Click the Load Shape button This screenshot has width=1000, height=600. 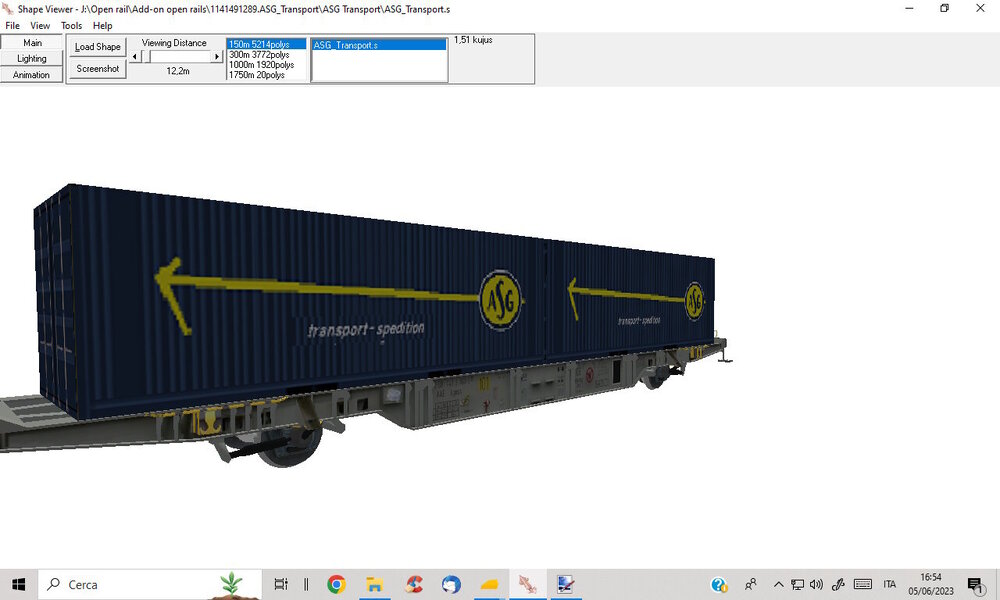pyautogui.click(x=98, y=47)
